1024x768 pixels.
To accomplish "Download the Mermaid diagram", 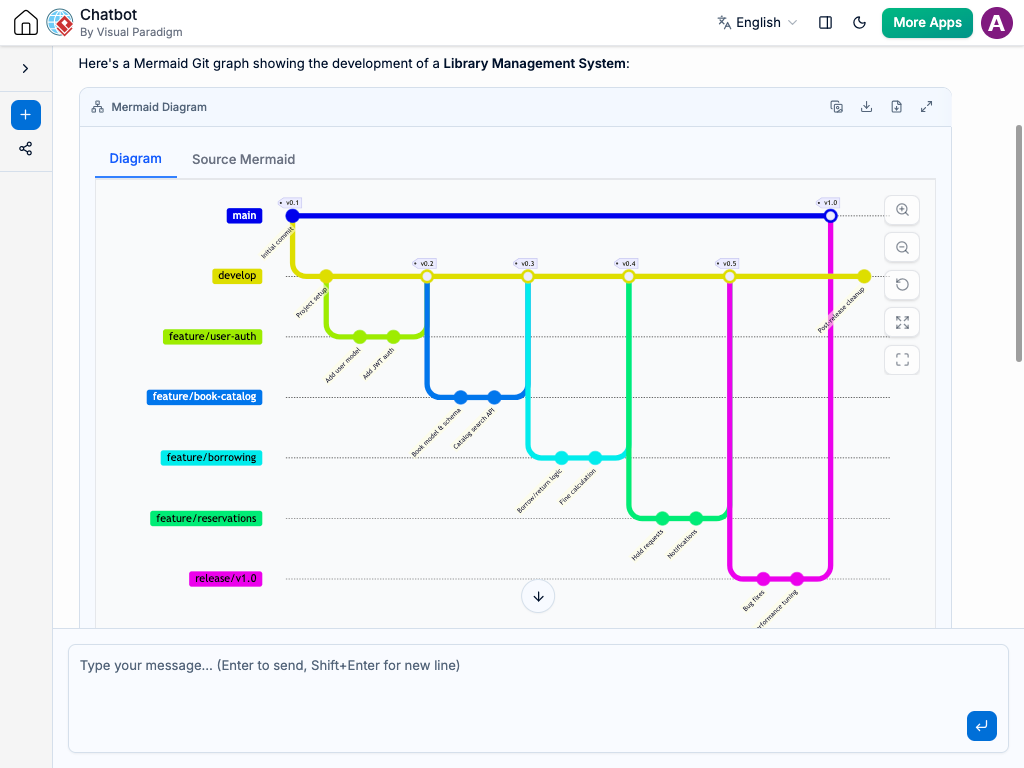I will (x=867, y=106).
